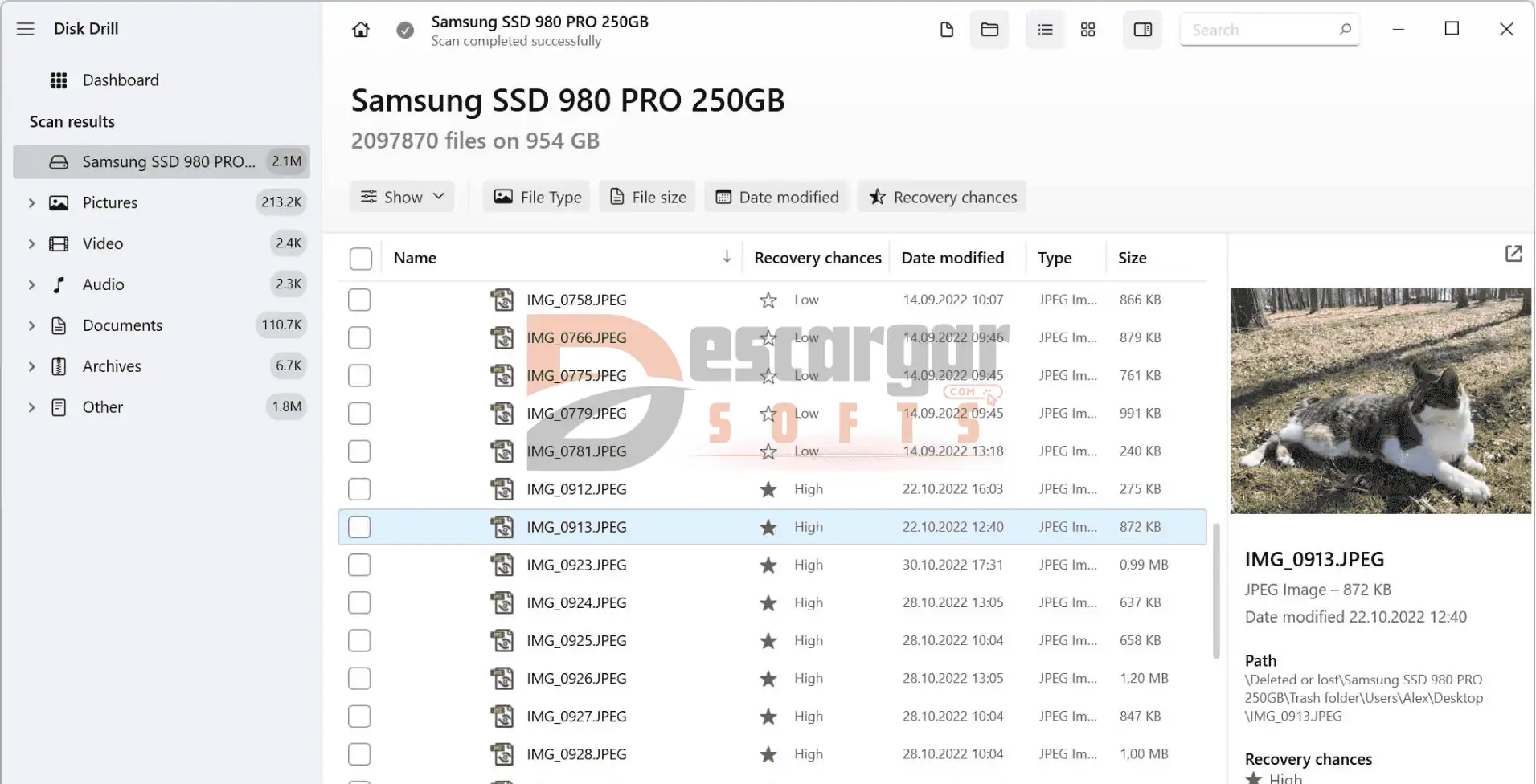
Task: Check the box for IMG_0925.JPEG
Action: pyautogui.click(x=359, y=641)
